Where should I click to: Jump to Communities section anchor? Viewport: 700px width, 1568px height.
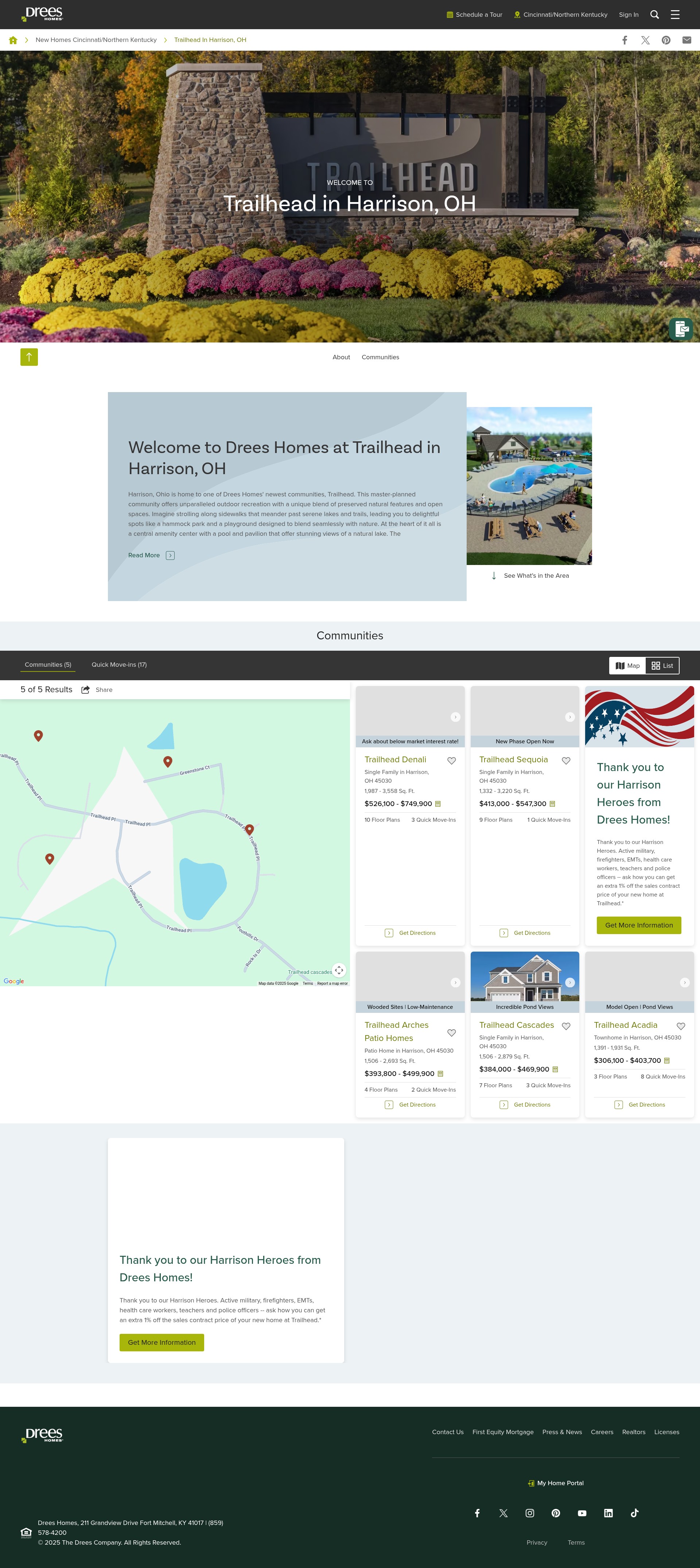(380, 357)
